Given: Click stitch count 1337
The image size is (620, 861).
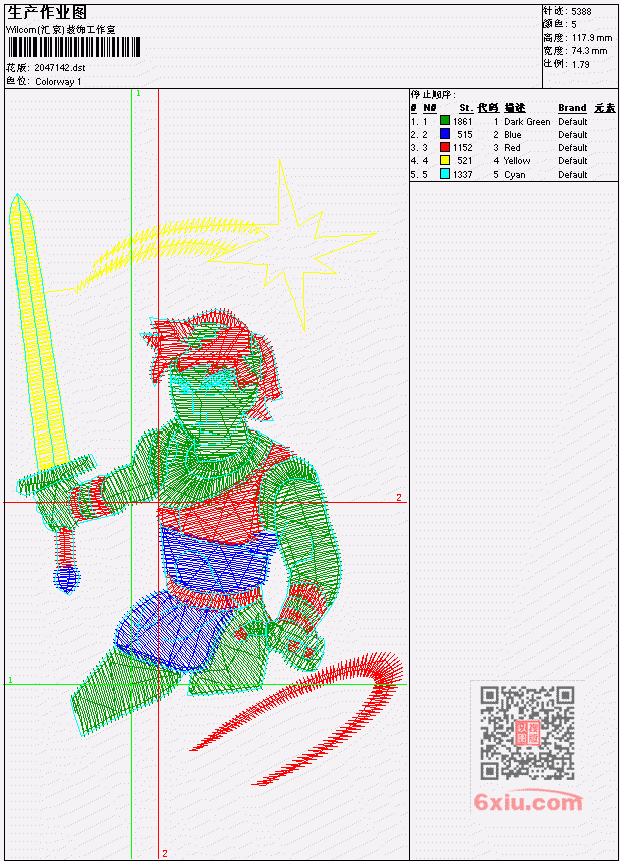Looking at the screenshot, I should pos(462,175).
